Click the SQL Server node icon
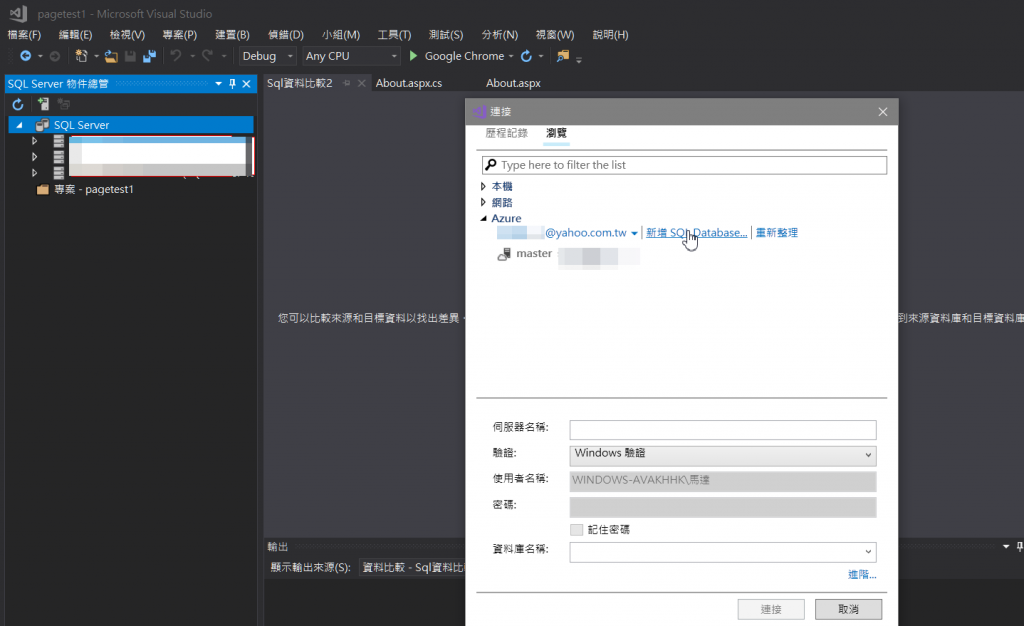The image size is (1024, 626). (42, 125)
